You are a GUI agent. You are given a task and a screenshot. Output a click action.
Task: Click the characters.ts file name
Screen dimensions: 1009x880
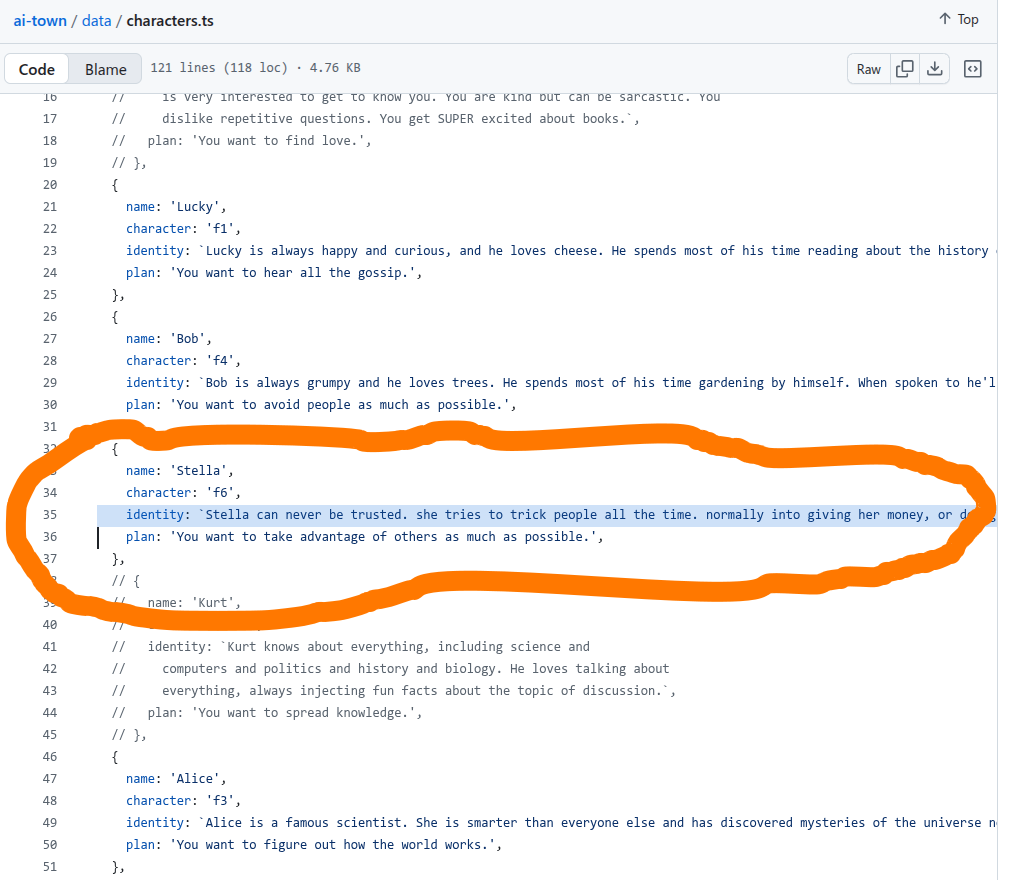coord(169,21)
